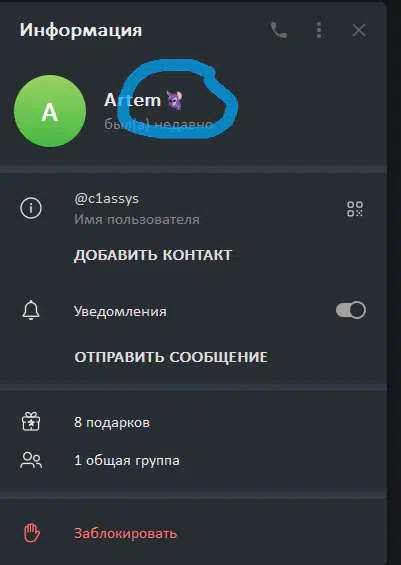401x565 pixels.
Task: View the 8 подарков list
Action: pyautogui.click(x=112, y=422)
